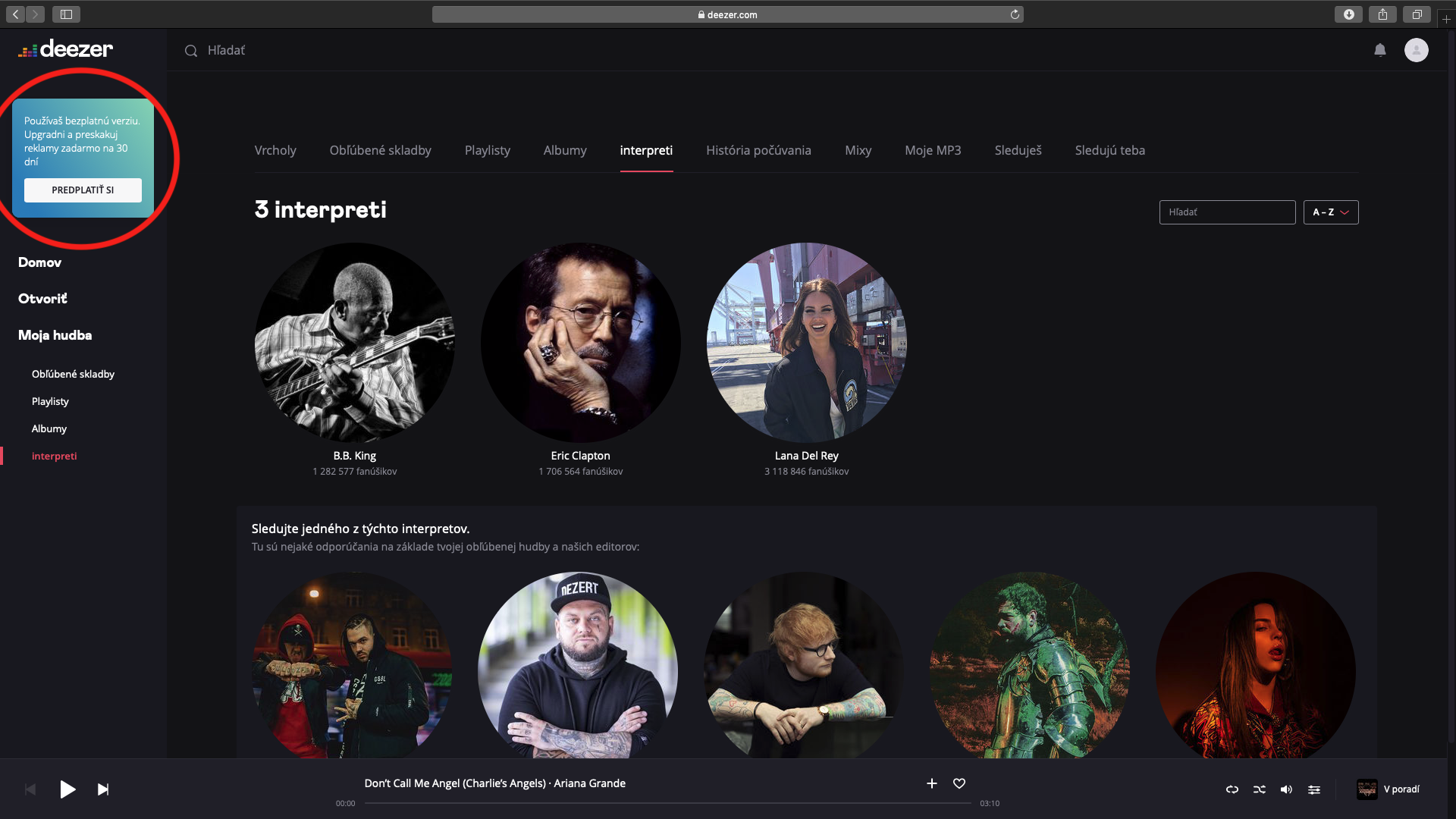Image resolution: width=1456 pixels, height=819 pixels.
Task: Show all Safari tabs overview
Action: [1417, 14]
